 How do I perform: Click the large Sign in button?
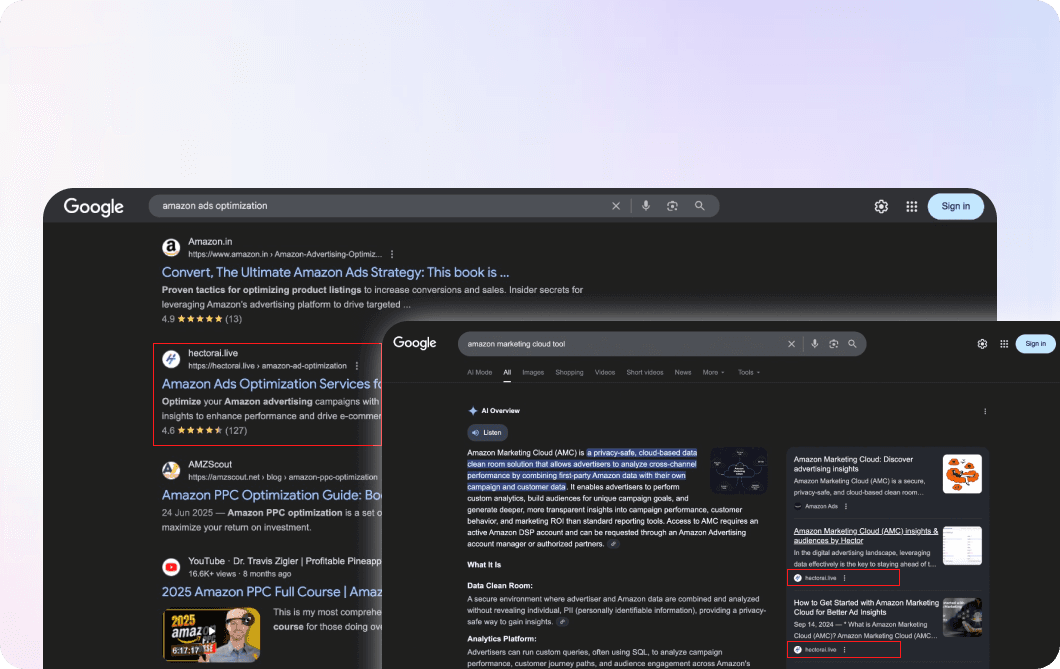(955, 206)
